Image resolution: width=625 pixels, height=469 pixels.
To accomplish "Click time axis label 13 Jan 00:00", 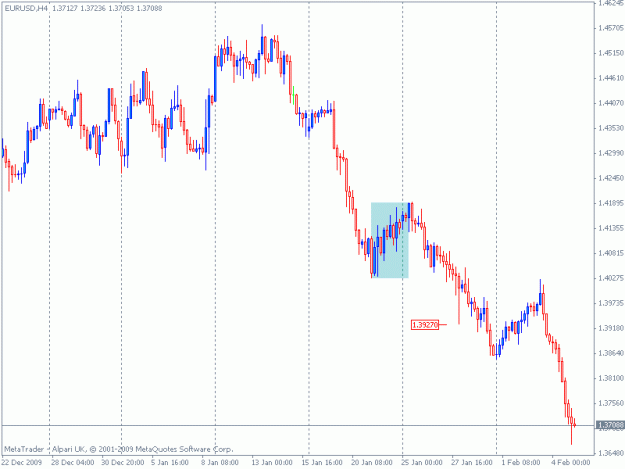I will click(x=272, y=462).
